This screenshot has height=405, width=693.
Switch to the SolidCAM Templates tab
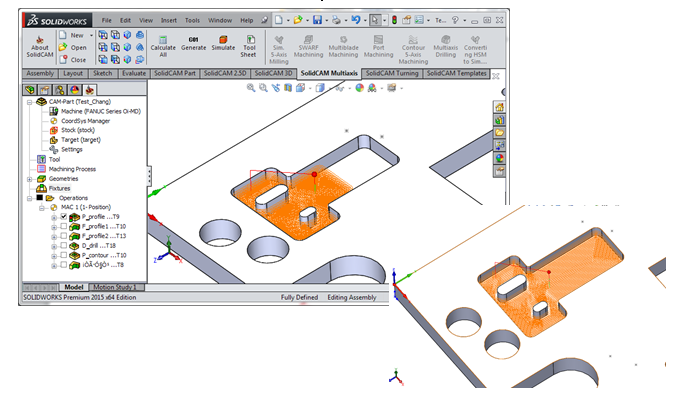tap(457, 73)
